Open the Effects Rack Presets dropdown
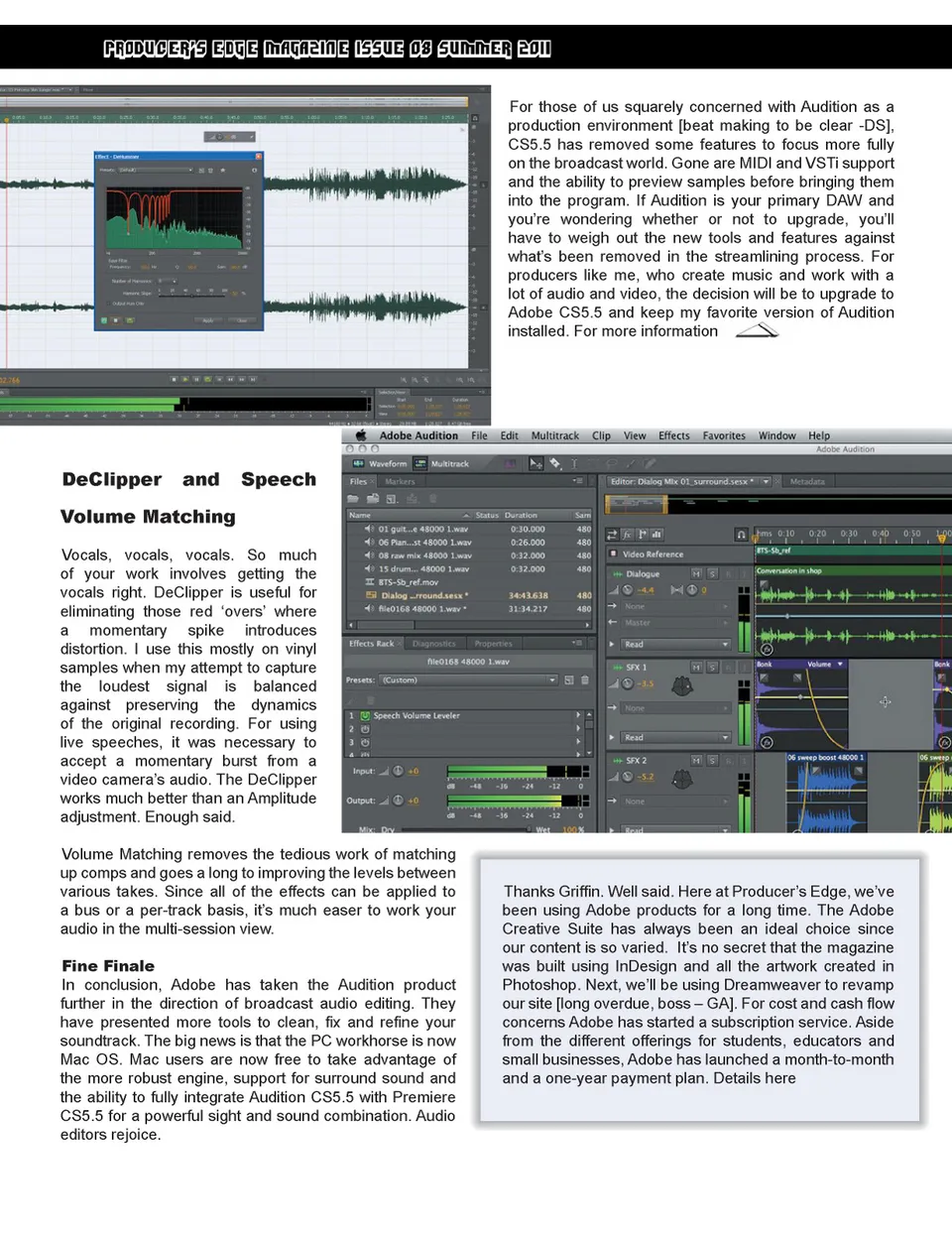Screen dimensions: 952x1233 [552, 680]
